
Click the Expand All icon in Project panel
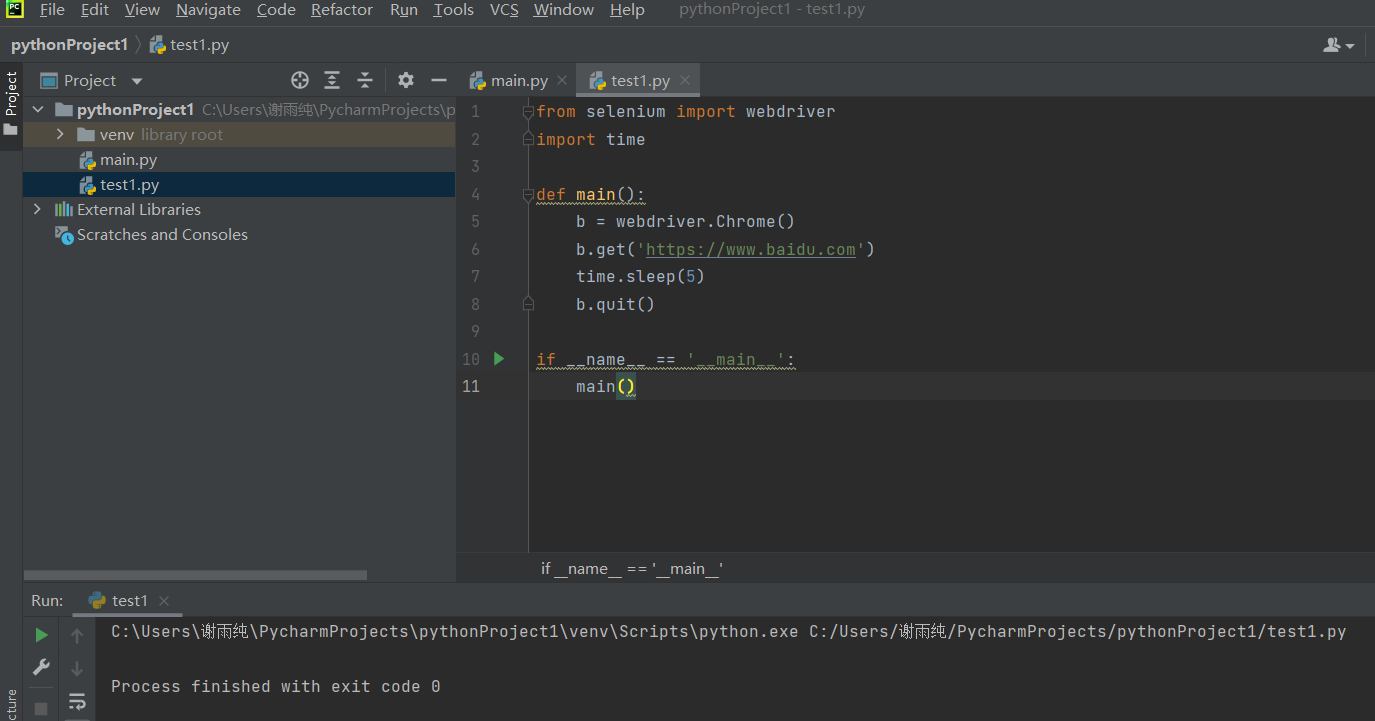(x=332, y=80)
